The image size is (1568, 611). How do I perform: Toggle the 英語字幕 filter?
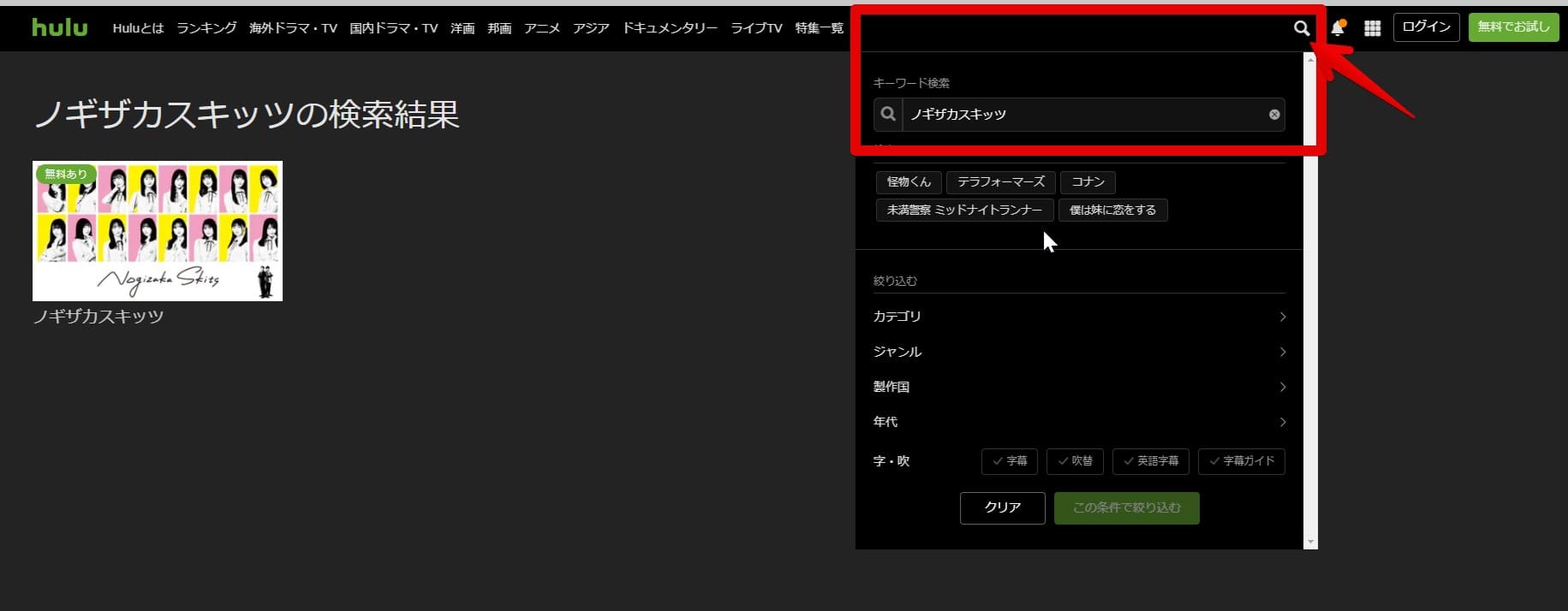(1151, 461)
